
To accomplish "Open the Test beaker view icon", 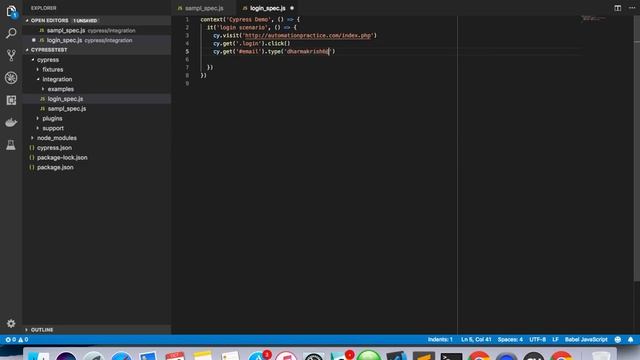I will pos(11,144).
